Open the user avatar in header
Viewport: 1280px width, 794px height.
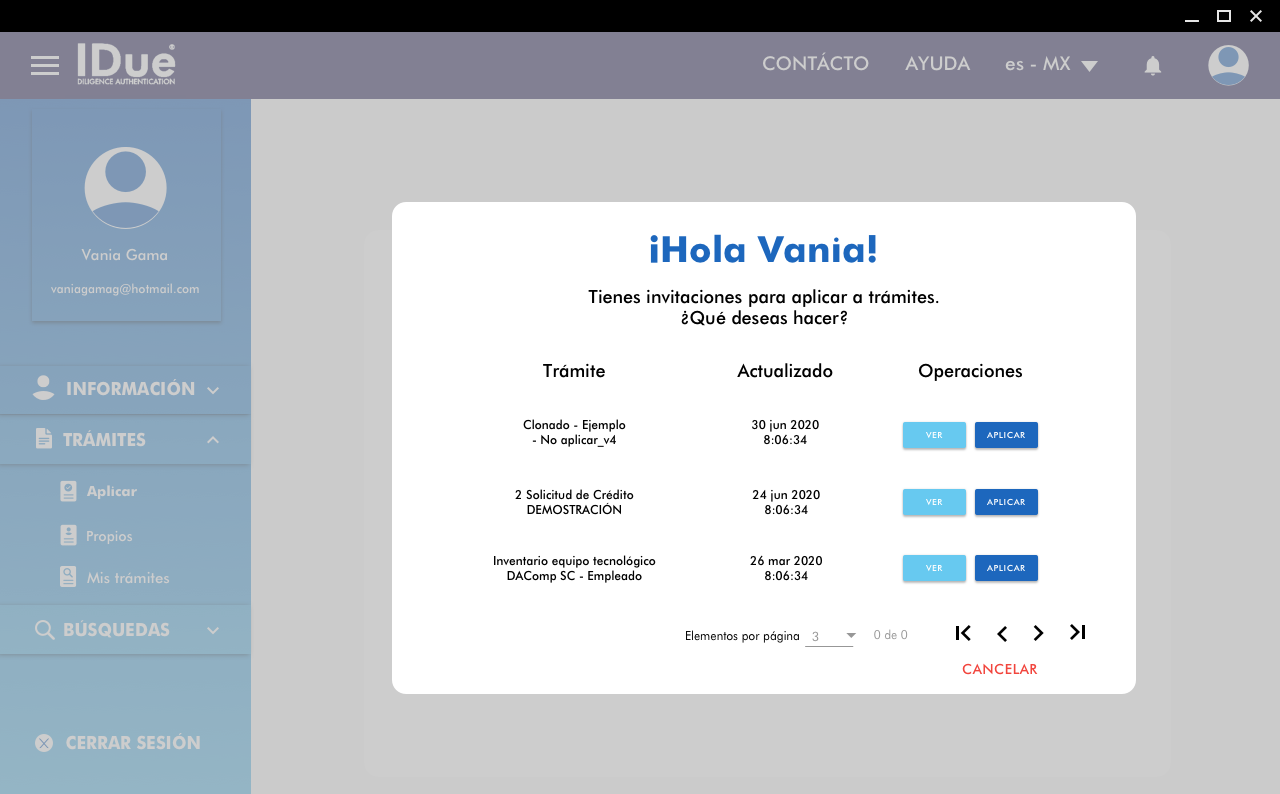click(1227, 65)
